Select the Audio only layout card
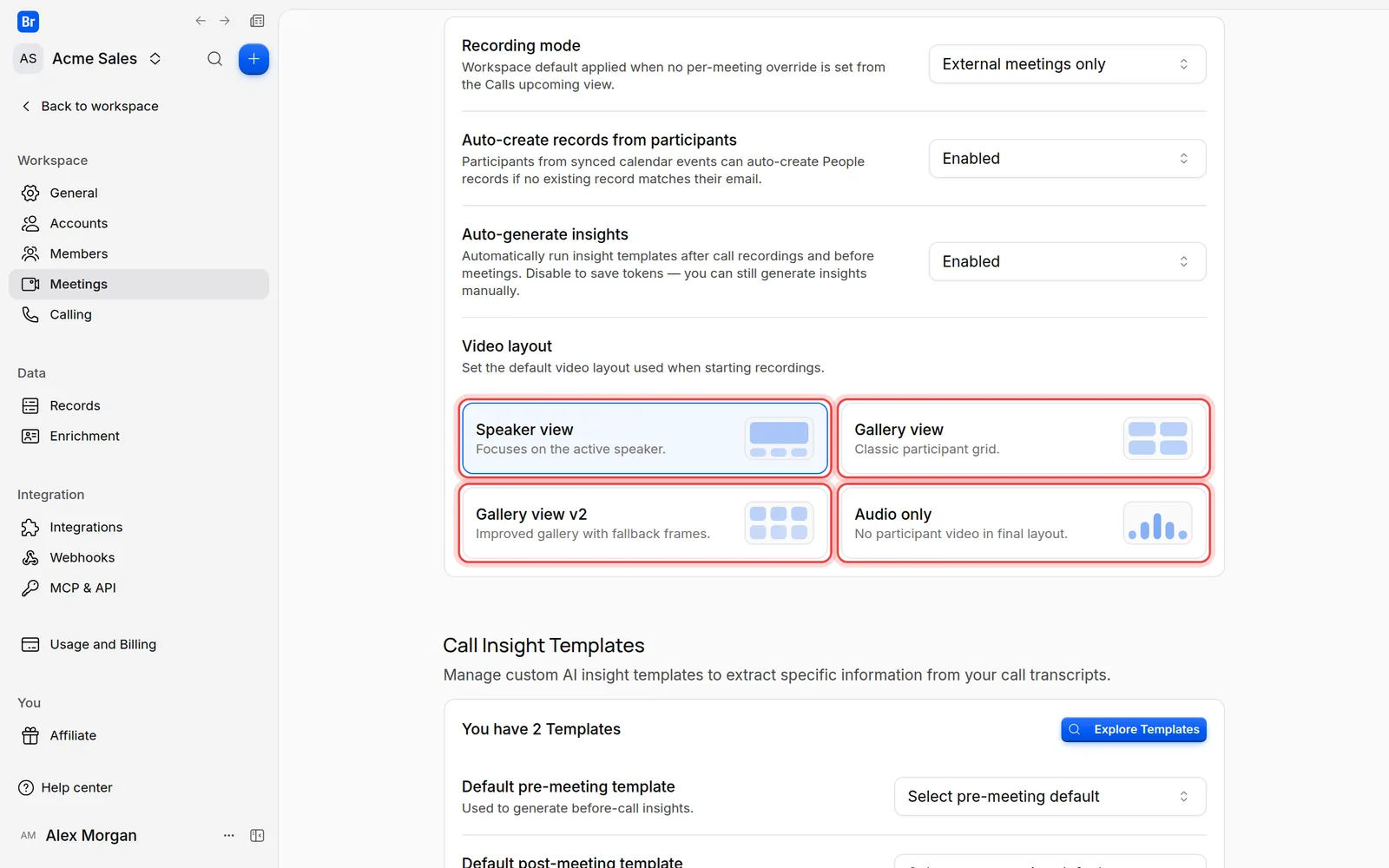Viewport: 1389px width, 868px height. click(x=1024, y=523)
